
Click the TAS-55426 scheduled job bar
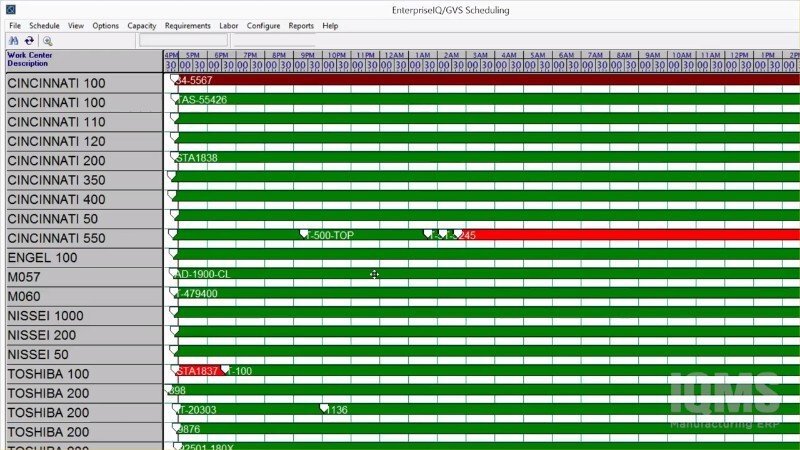(x=203, y=100)
